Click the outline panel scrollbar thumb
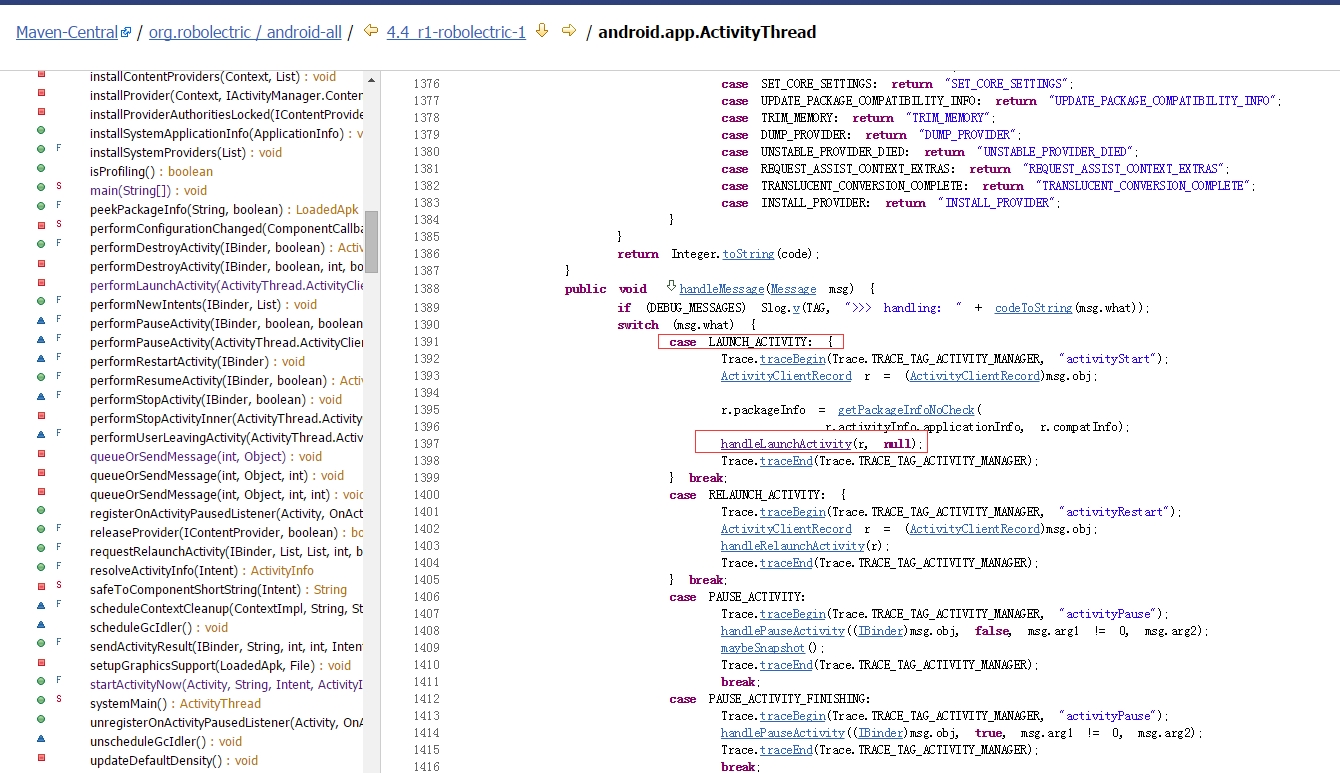1340x773 pixels. 371,241
